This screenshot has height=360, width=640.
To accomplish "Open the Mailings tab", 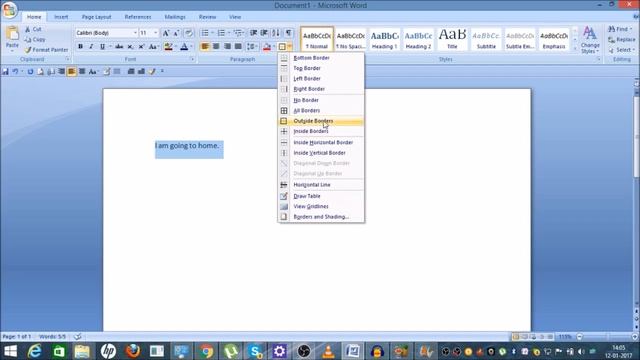I will click(x=175, y=17).
